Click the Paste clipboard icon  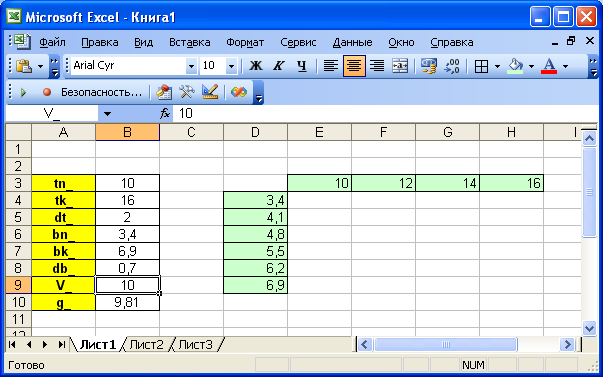pos(24,66)
